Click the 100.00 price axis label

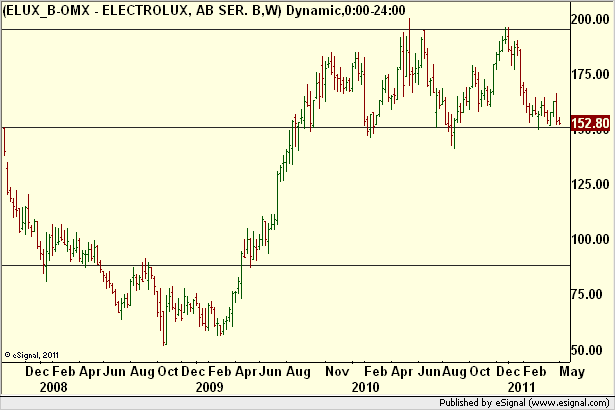590,239
